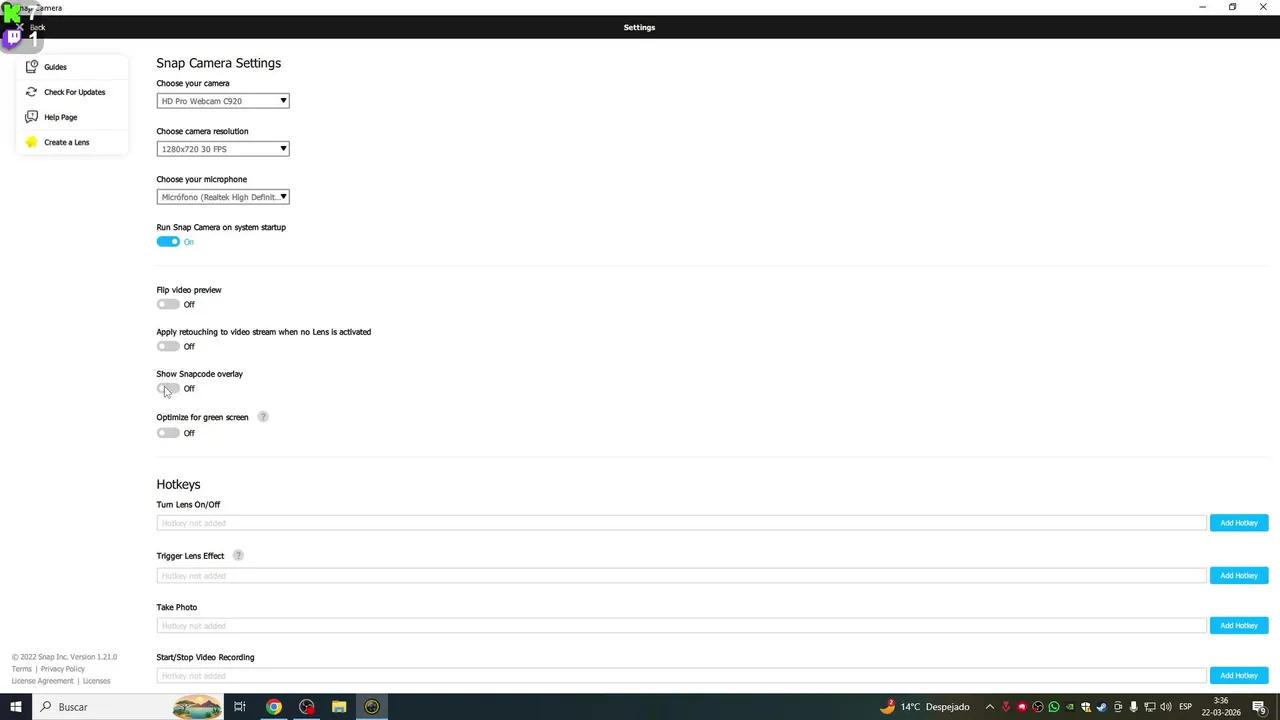The image size is (1280, 720).
Task: Disable Run Snap Camera on startup
Action: (x=168, y=242)
